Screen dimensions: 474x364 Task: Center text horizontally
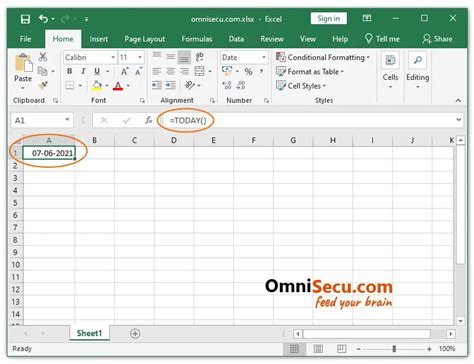pos(170,71)
